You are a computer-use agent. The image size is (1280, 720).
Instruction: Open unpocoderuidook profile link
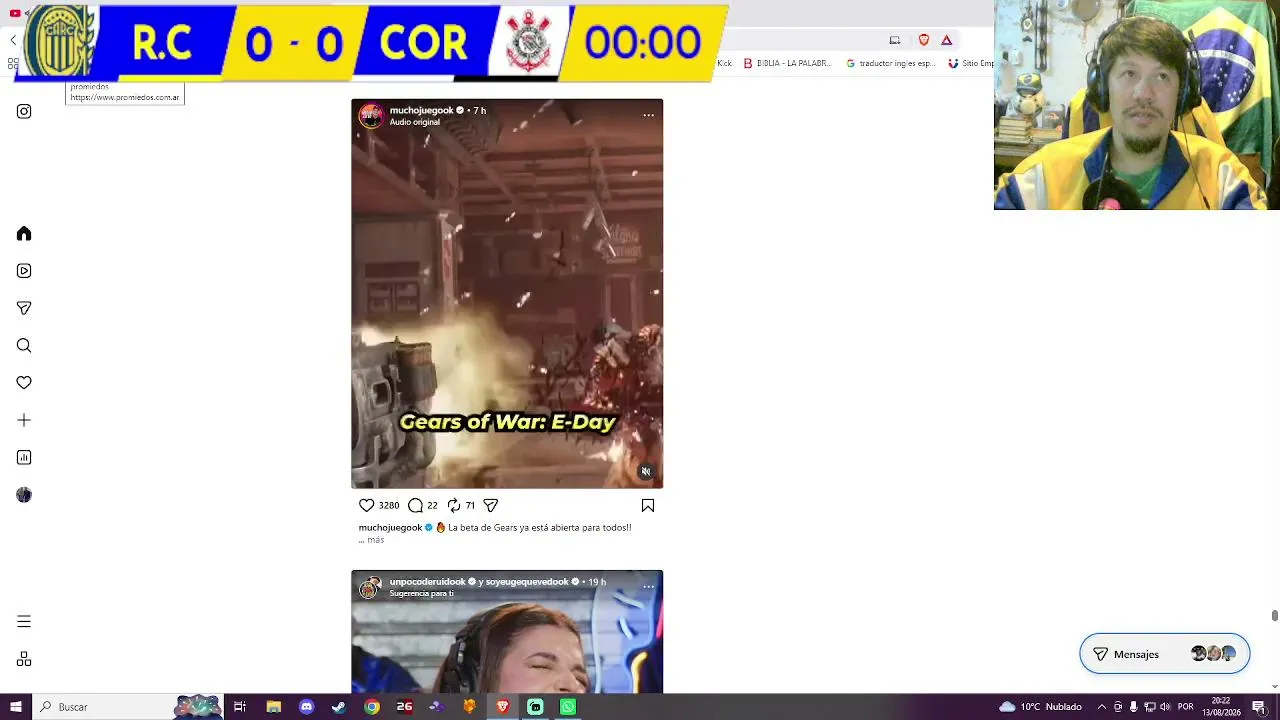[x=427, y=582]
